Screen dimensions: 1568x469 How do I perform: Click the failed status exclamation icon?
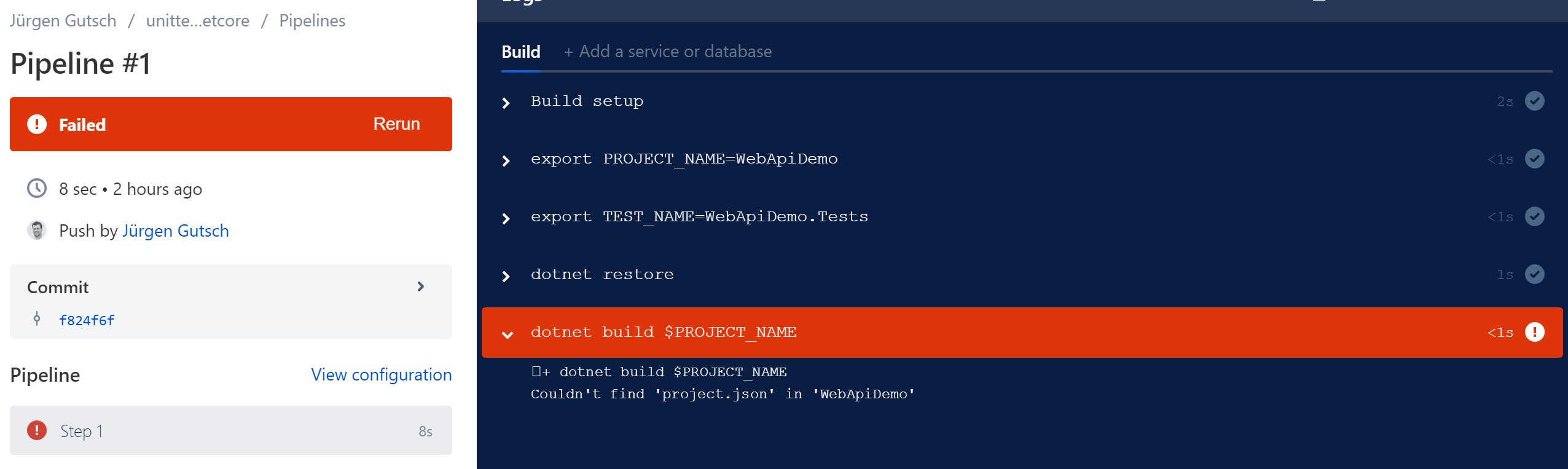[37, 124]
